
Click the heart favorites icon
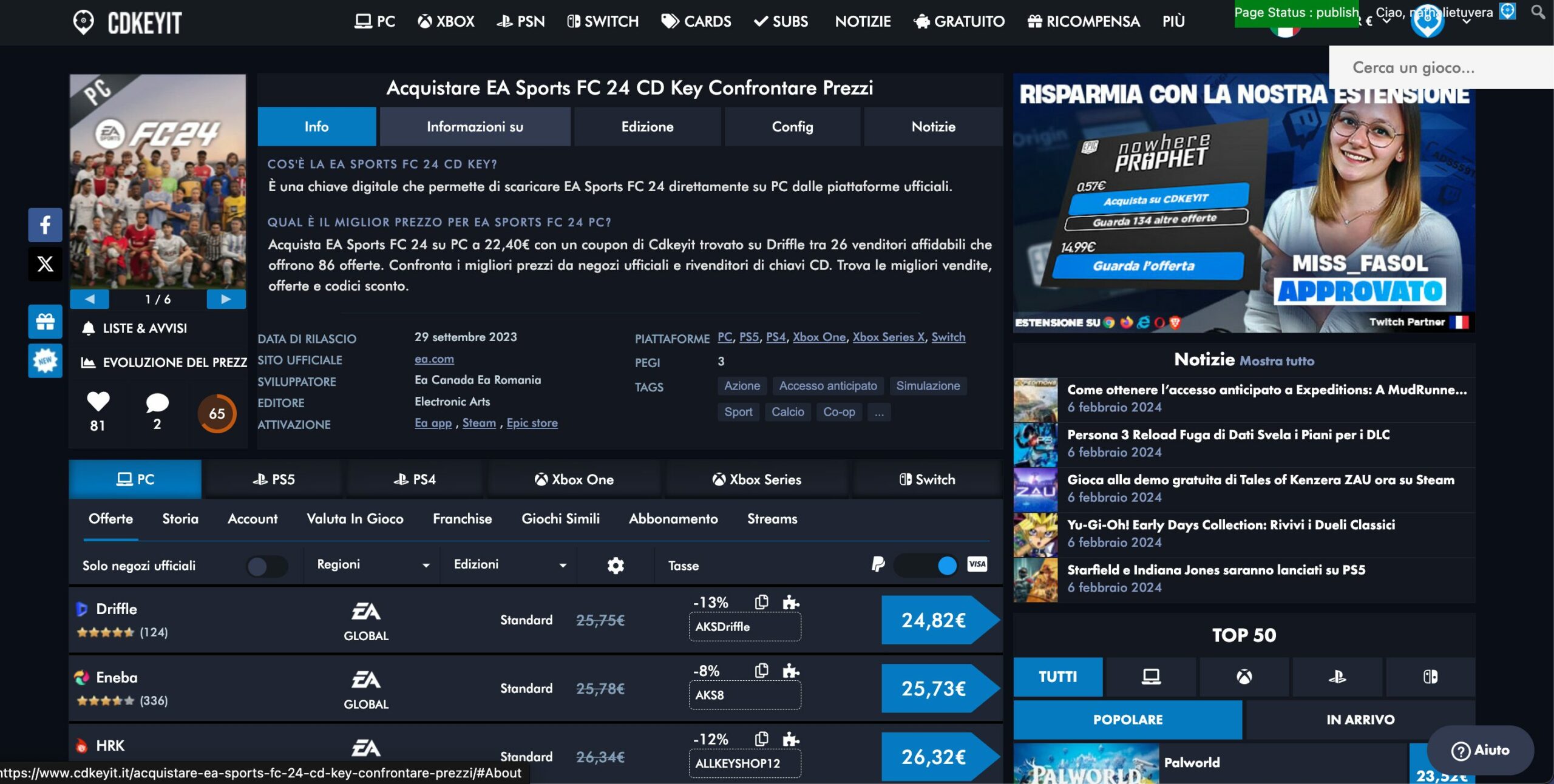pyautogui.click(x=98, y=401)
